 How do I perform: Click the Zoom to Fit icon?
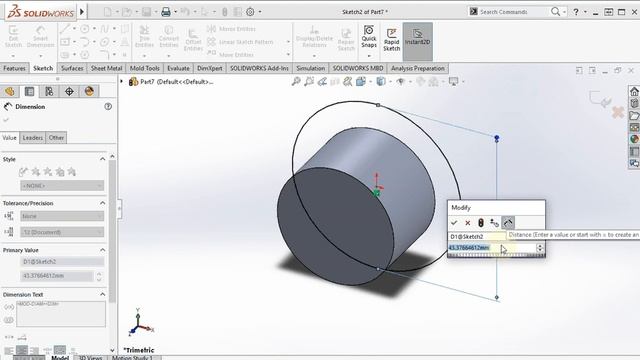296,82
